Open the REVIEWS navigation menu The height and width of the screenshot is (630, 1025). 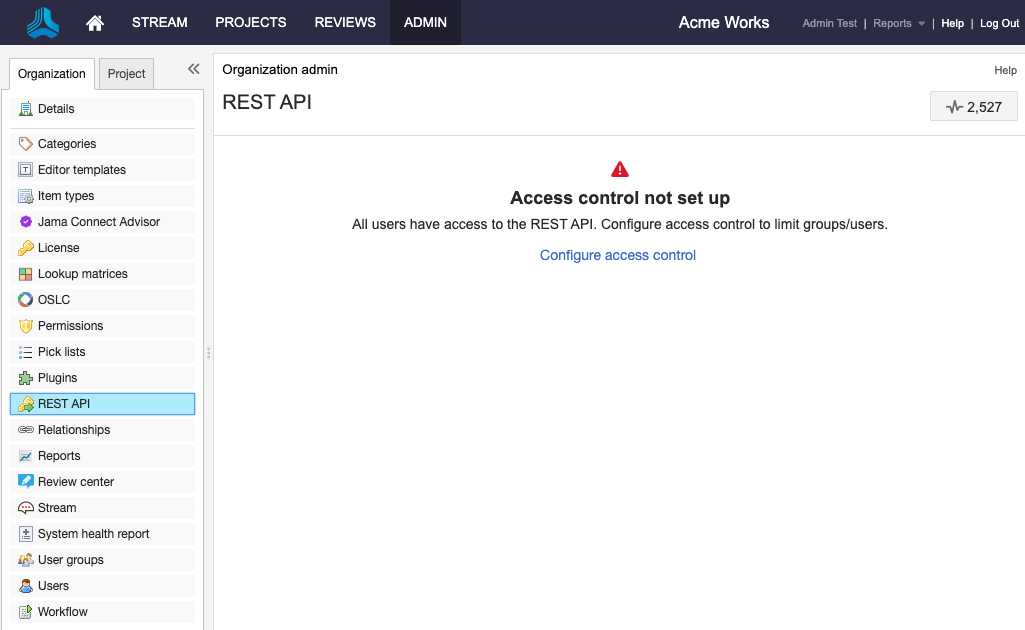345,22
